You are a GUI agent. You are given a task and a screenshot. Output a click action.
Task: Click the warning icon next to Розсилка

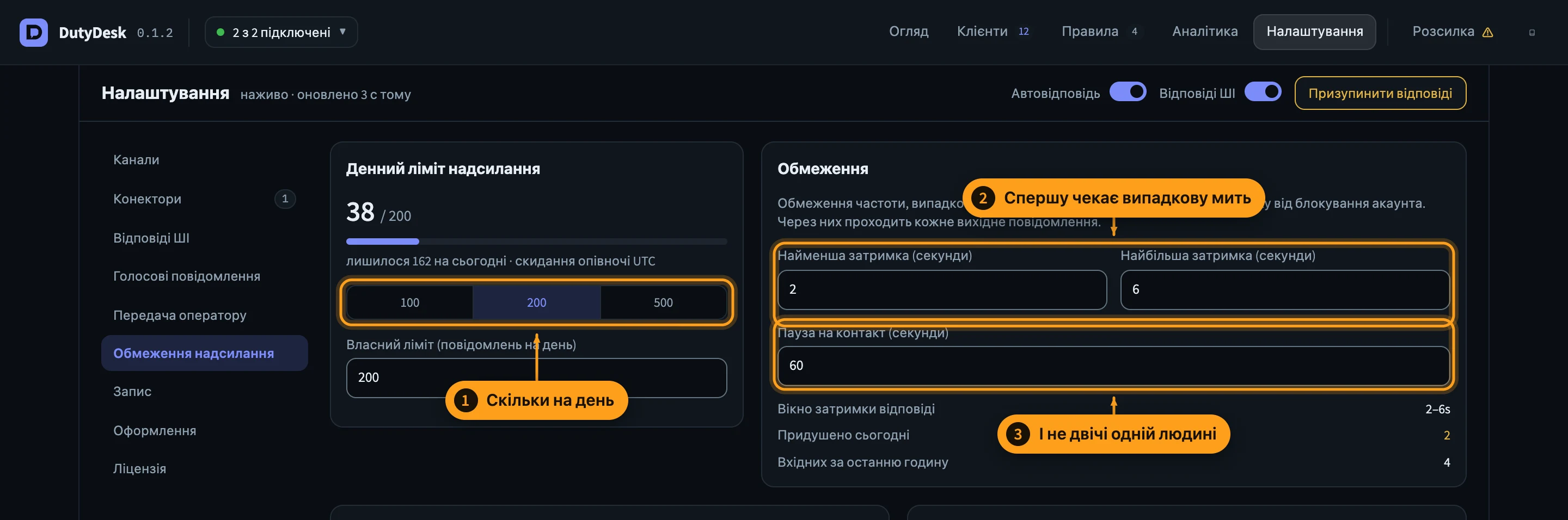coord(1487,32)
